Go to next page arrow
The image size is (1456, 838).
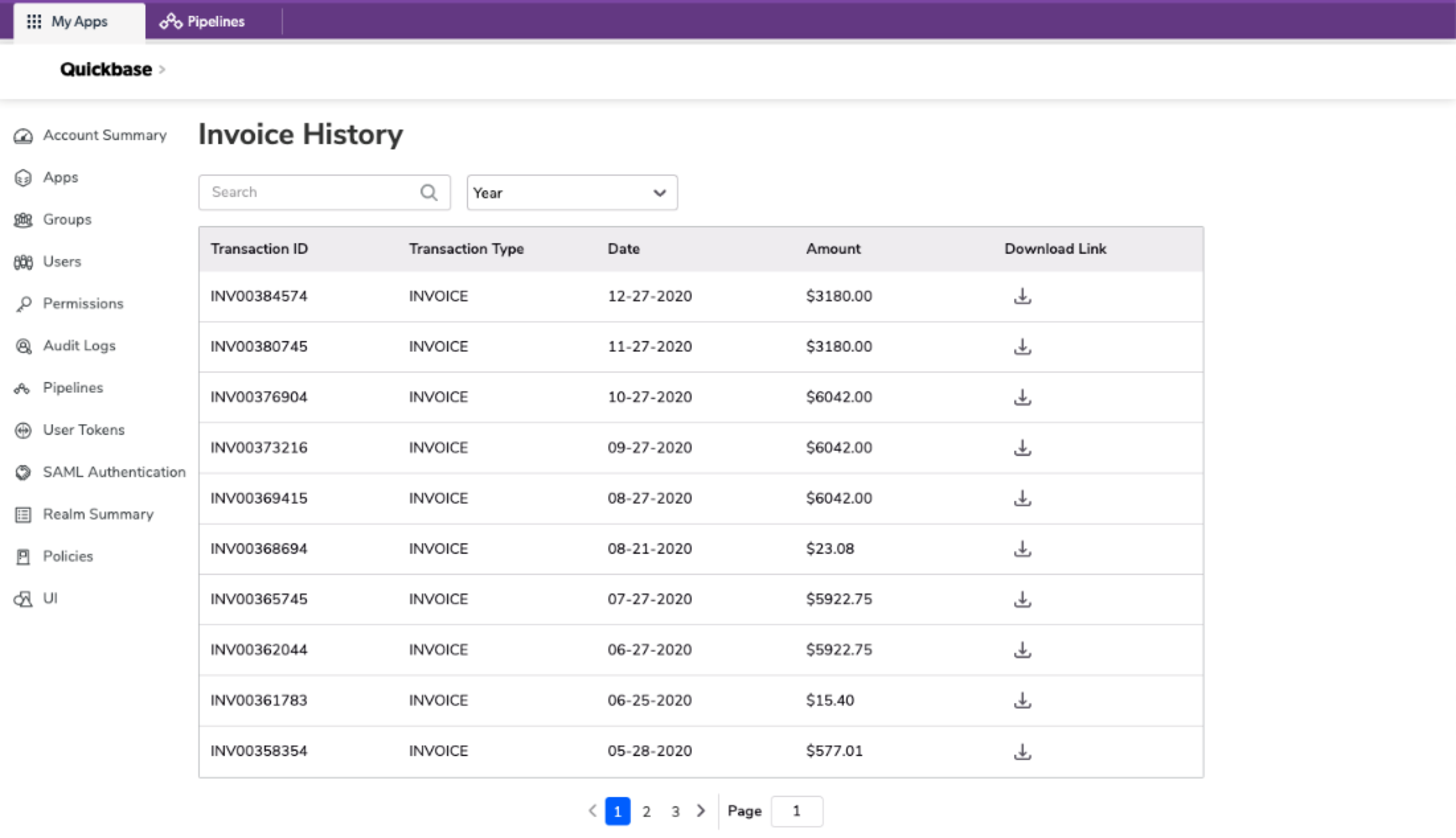(700, 810)
